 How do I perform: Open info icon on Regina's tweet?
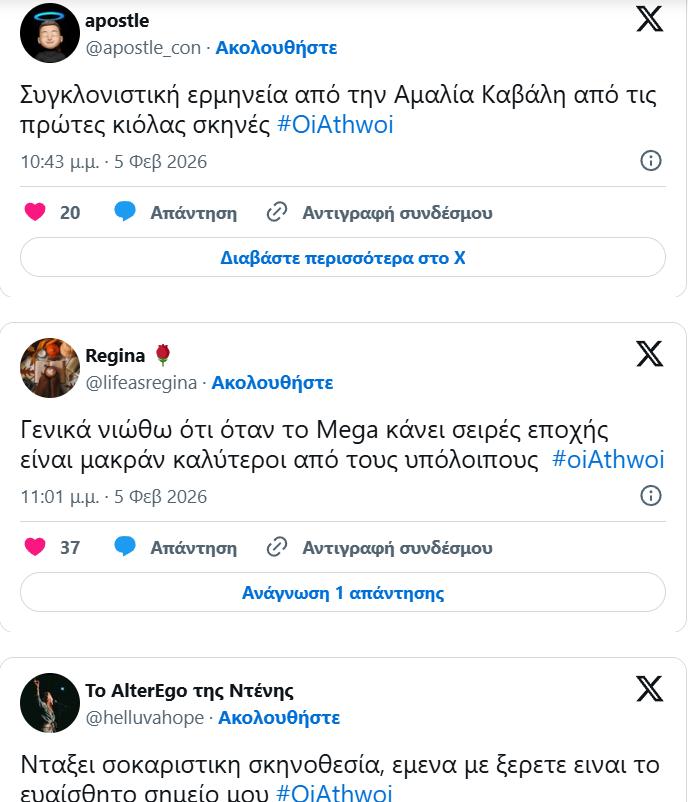pos(650,495)
